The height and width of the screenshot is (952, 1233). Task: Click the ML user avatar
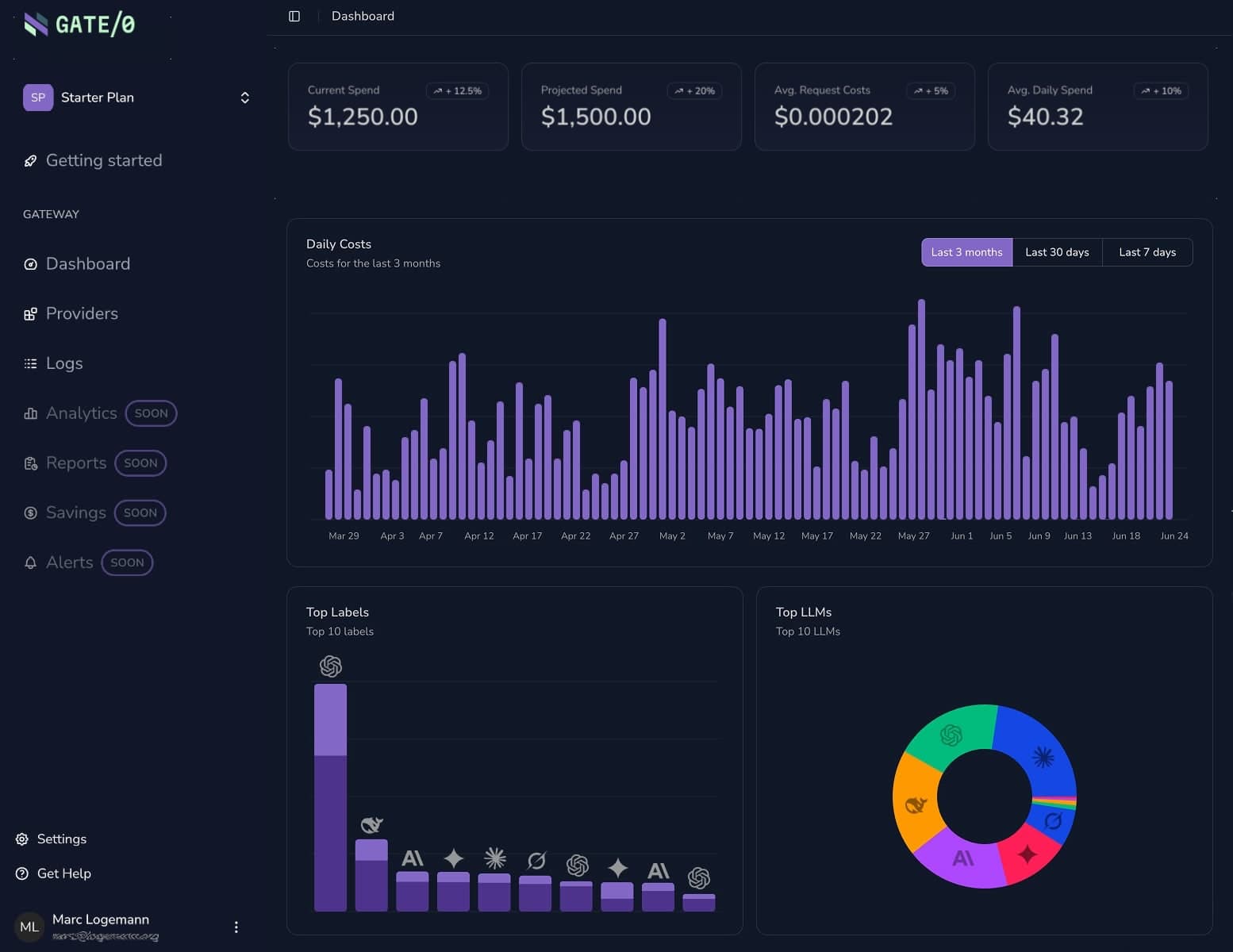(x=29, y=927)
